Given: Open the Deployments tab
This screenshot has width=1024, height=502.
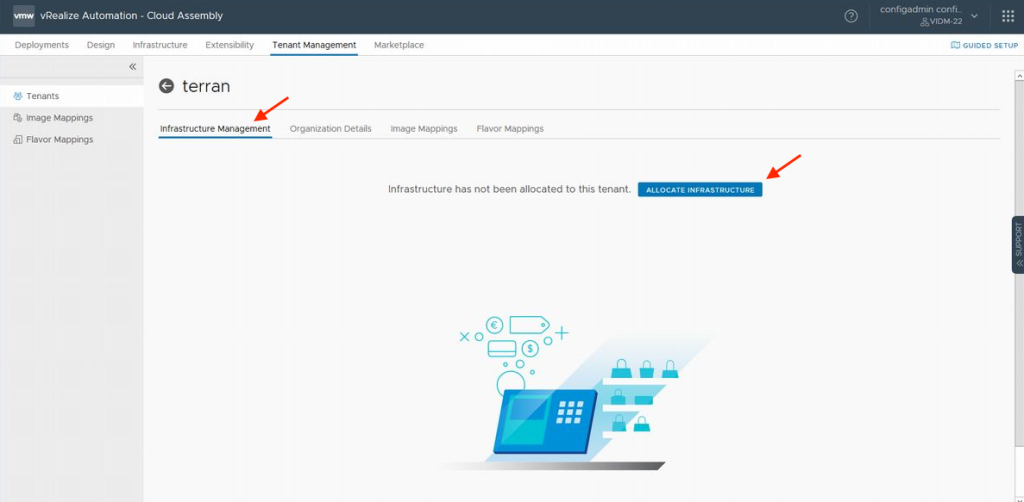Looking at the screenshot, I should pos(42,45).
